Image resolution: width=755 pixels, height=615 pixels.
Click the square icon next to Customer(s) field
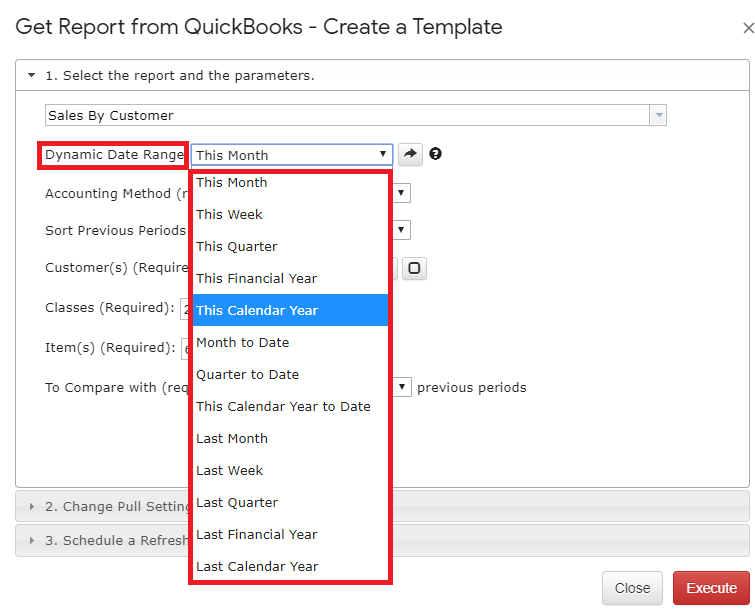(x=414, y=268)
